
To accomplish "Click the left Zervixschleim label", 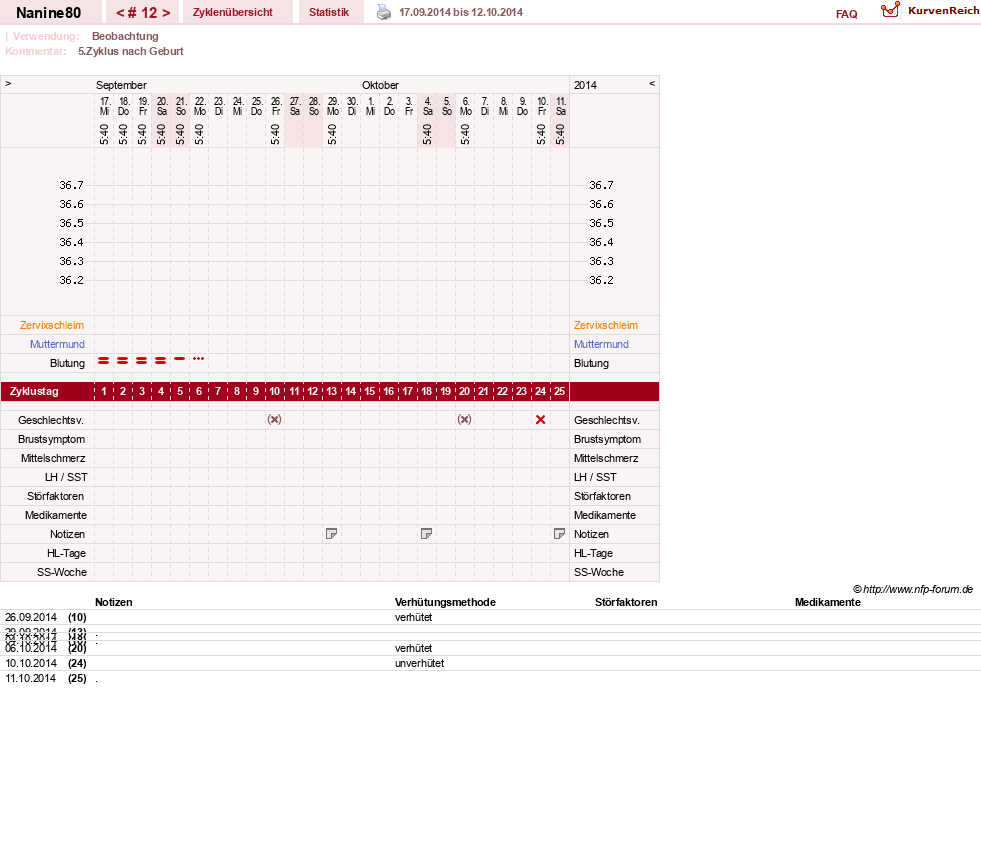I will 52,325.
